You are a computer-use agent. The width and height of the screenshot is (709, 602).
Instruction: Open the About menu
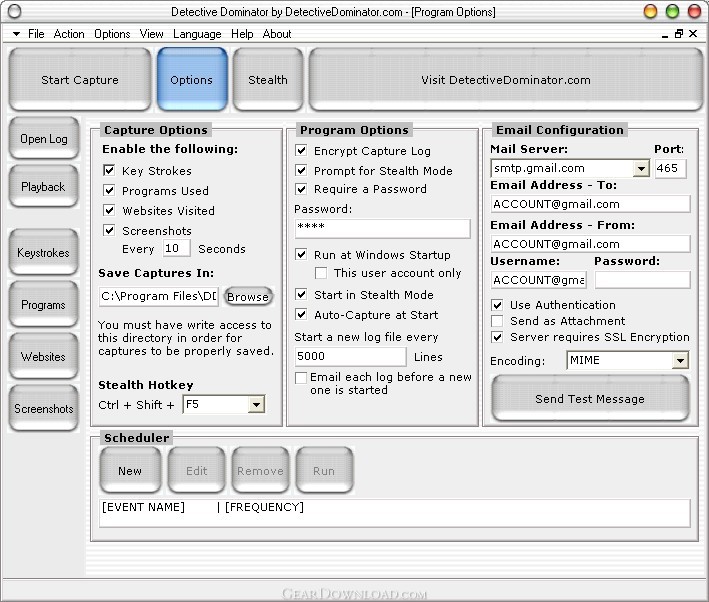[277, 34]
